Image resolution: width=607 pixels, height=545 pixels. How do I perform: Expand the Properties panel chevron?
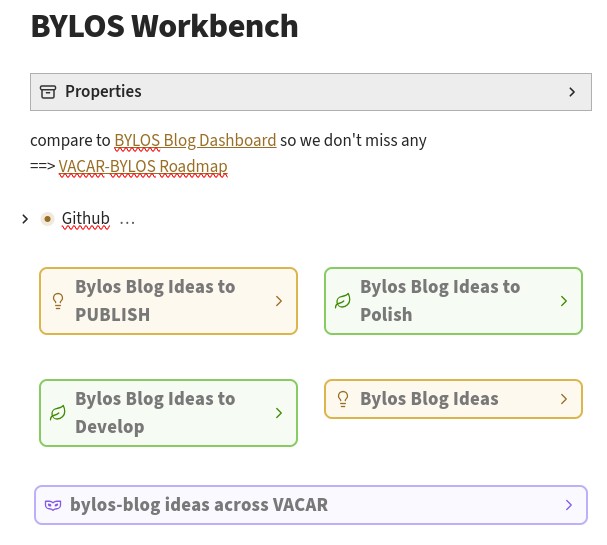[572, 92]
